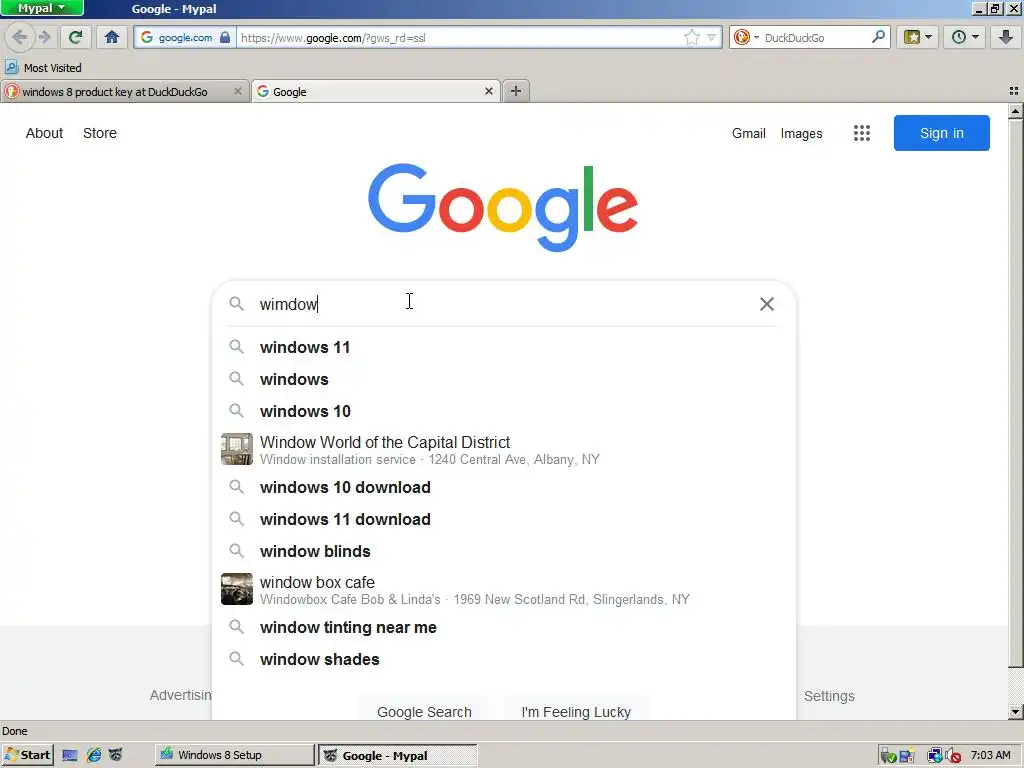
Task: Close the Google tab
Action: 488,91
